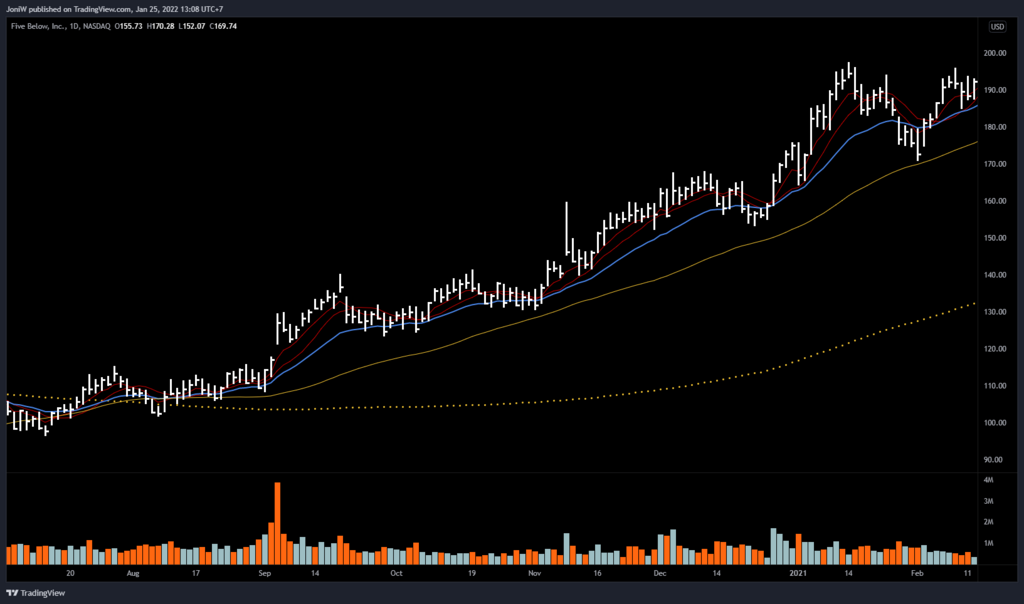Open the USD currency selector
Image resolution: width=1024 pixels, height=604 pixels.
coord(997,27)
